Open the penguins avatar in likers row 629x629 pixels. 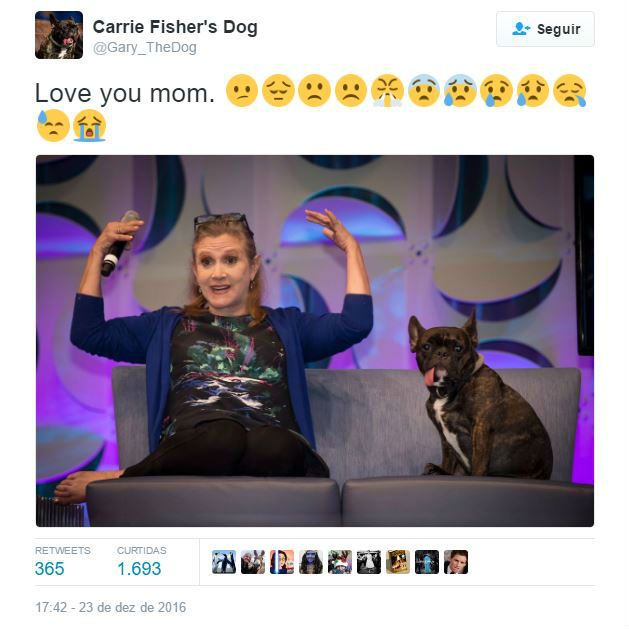(x=223, y=562)
